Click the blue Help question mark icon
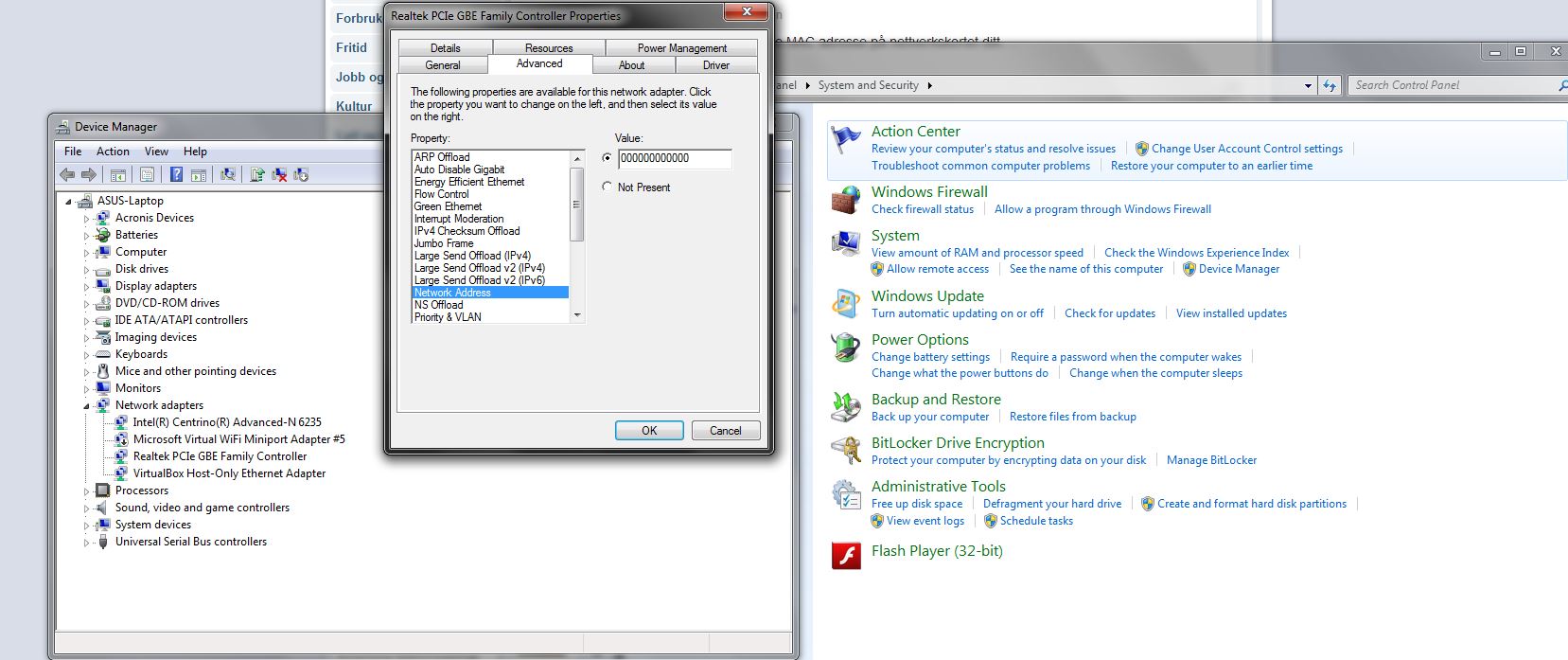Image resolution: width=1568 pixels, height=660 pixels. (176, 174)
